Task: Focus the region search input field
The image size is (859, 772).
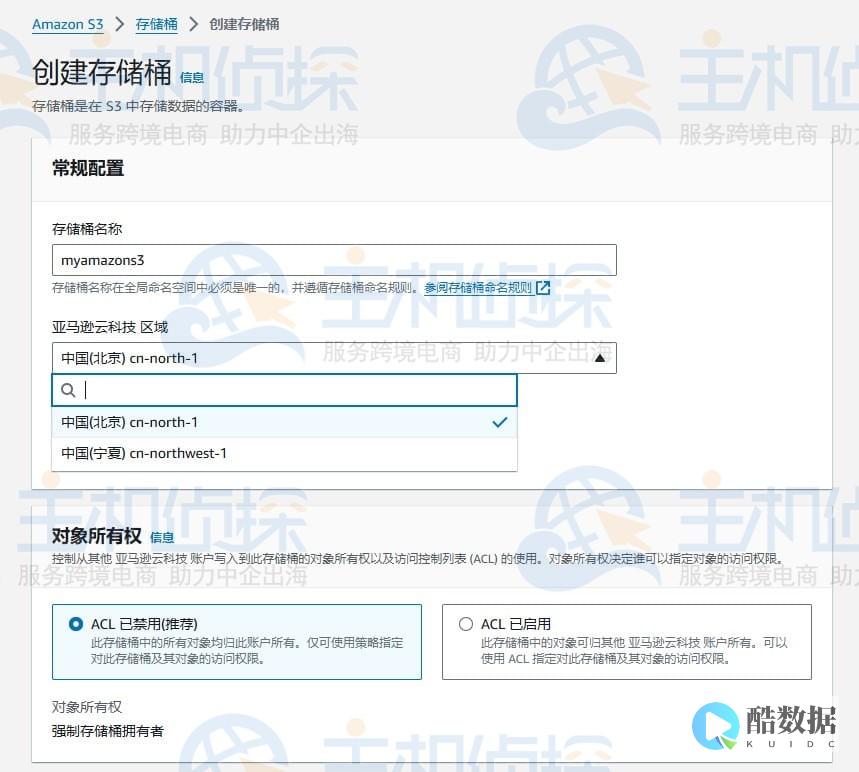Action: click(x=284, y=390)
